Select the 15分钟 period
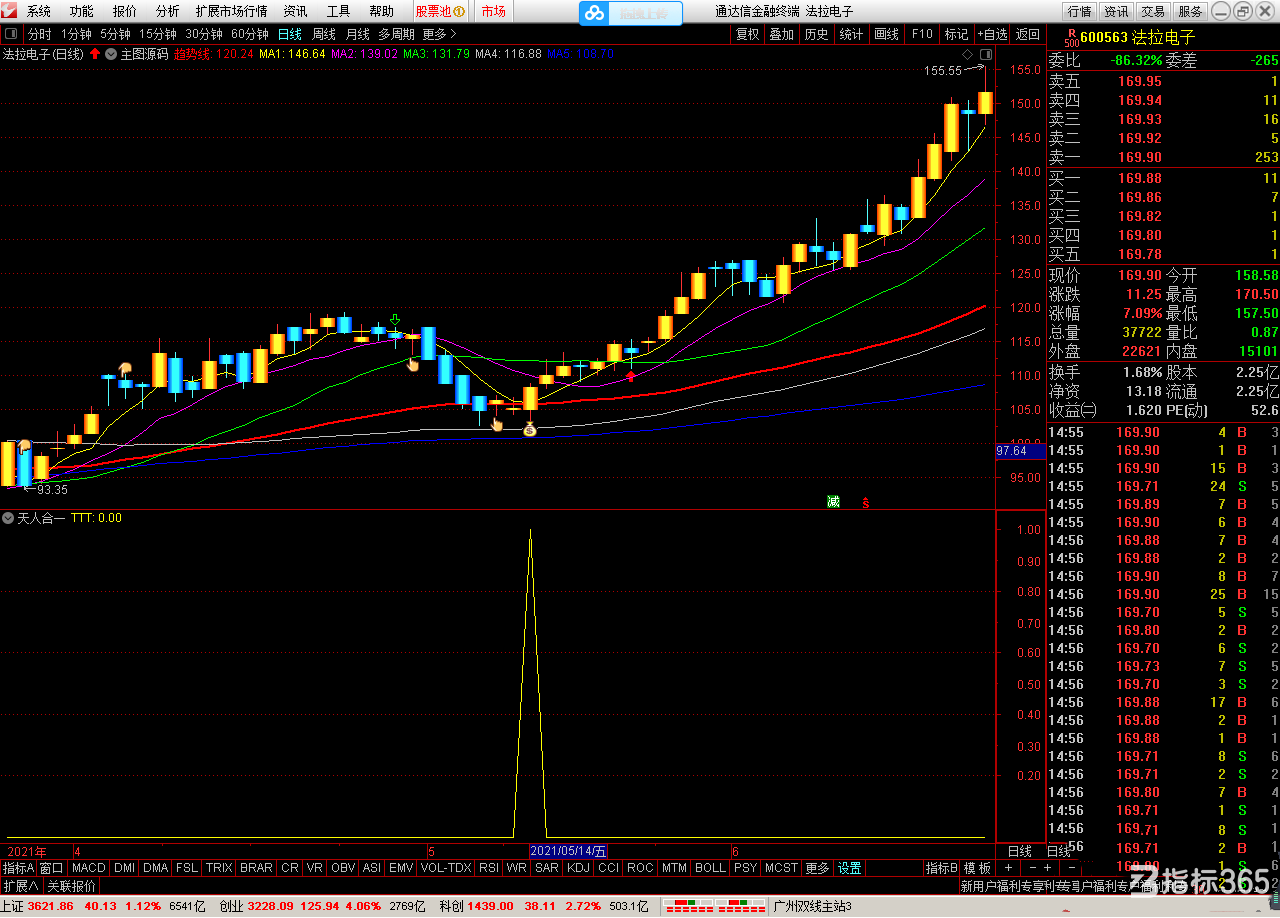 [158, 34]
